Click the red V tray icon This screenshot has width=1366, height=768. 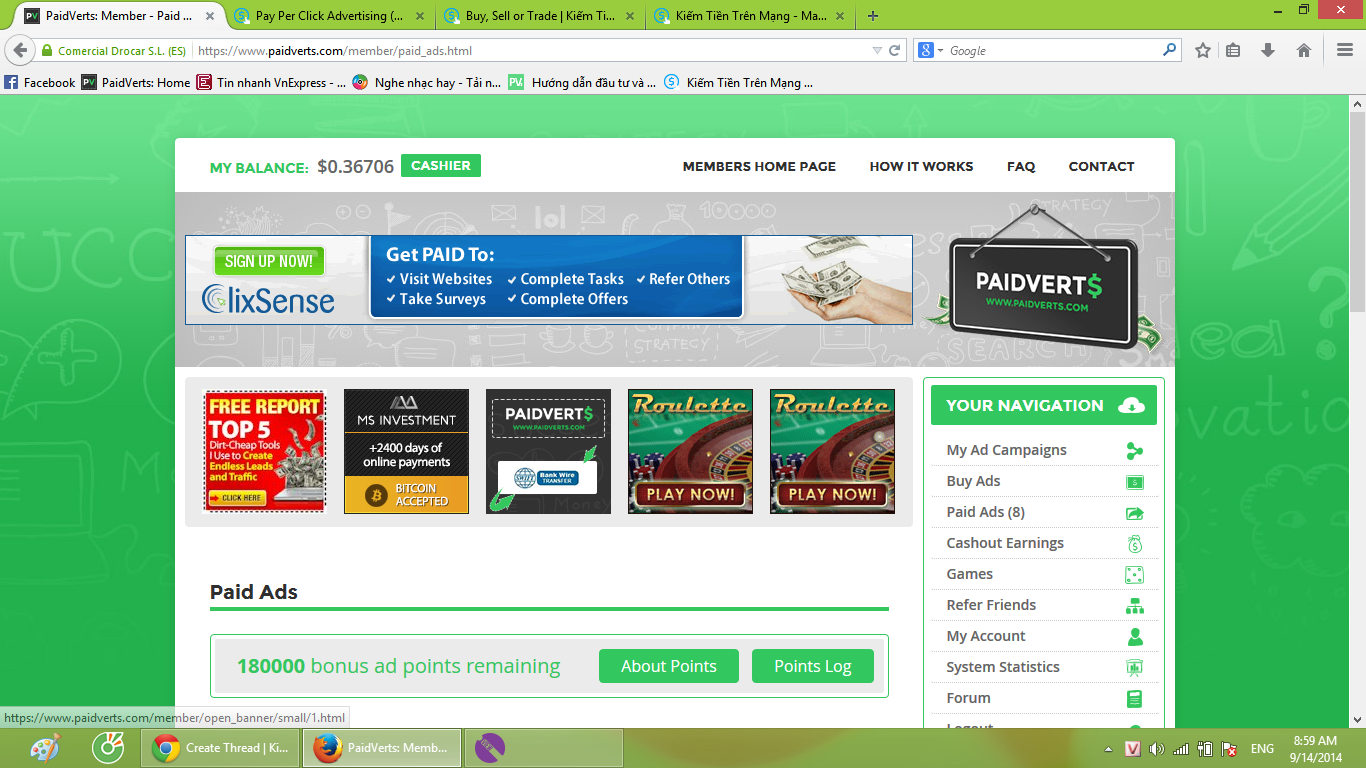pyautogui.click(x=1133, y=749)
